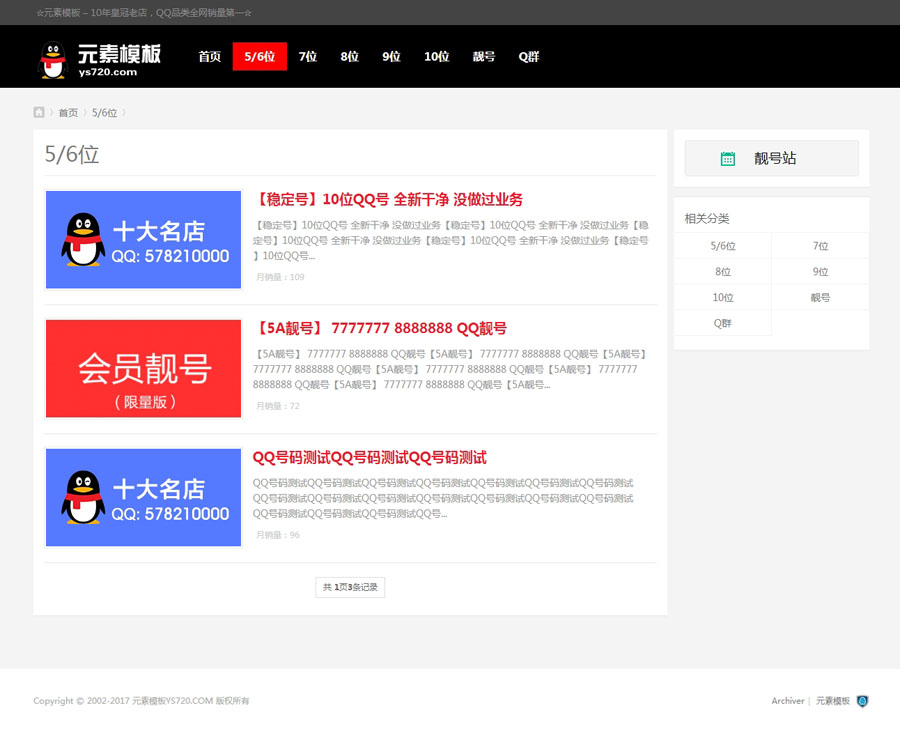Open the QQ号码测试 article title

370,457
